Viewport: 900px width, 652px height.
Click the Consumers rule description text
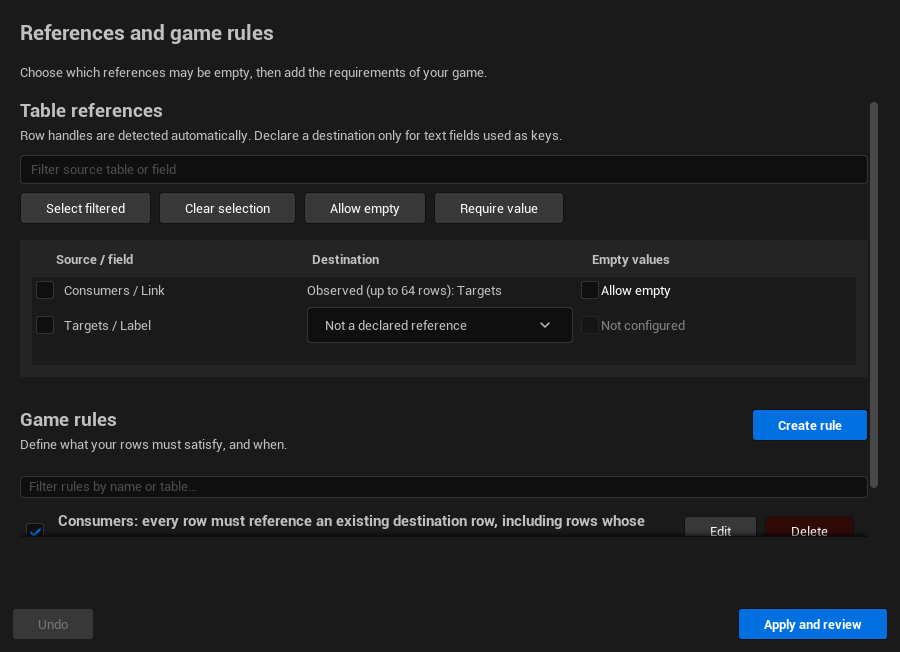[351, 521]
